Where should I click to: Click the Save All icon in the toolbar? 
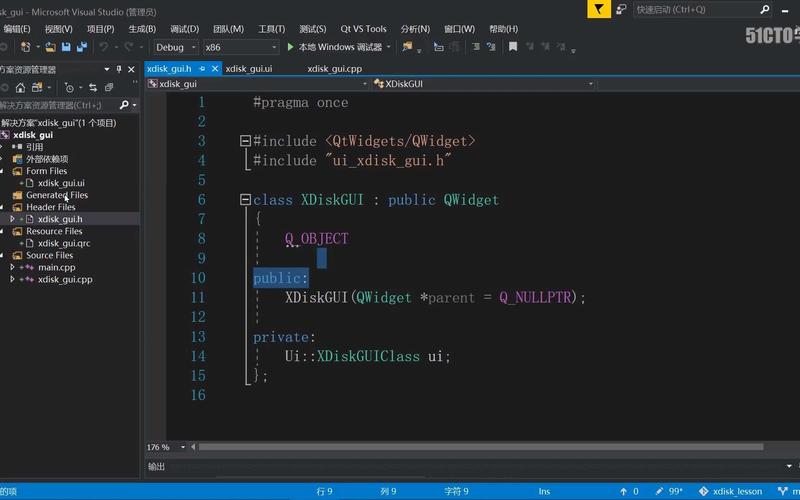click(x=80, y=47)
